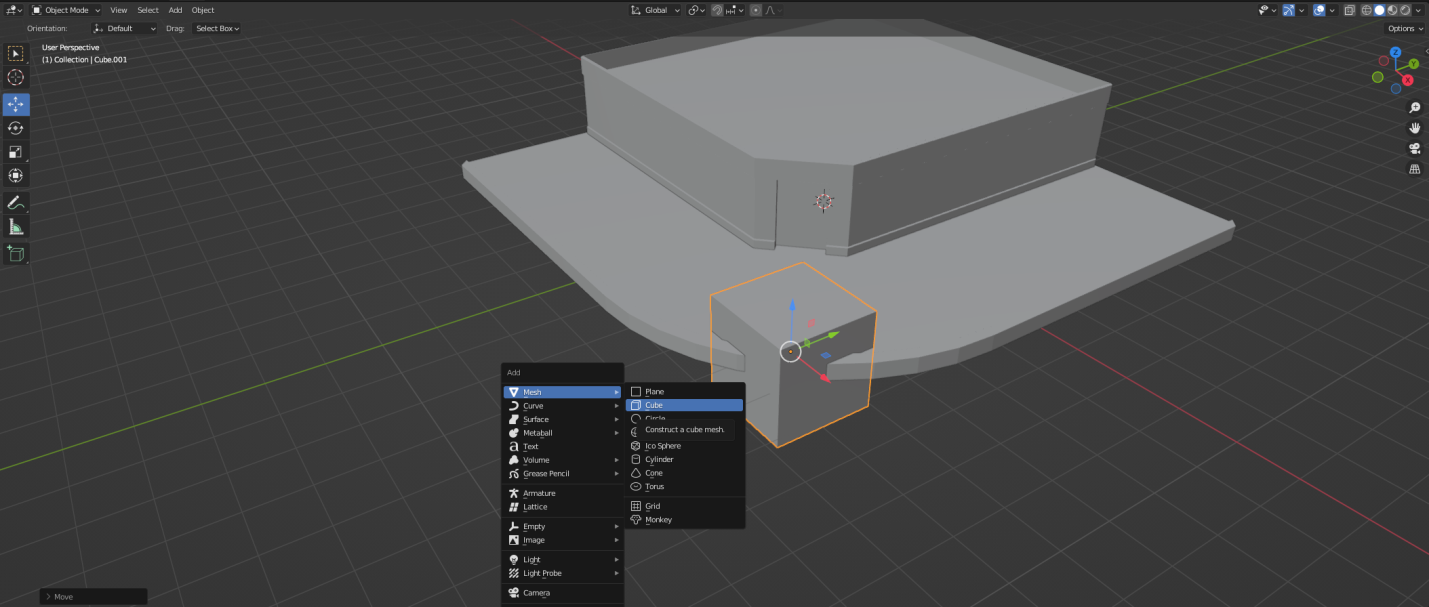
Task: Click the X axis on navigation gizmo
Action: [1408, 79]
